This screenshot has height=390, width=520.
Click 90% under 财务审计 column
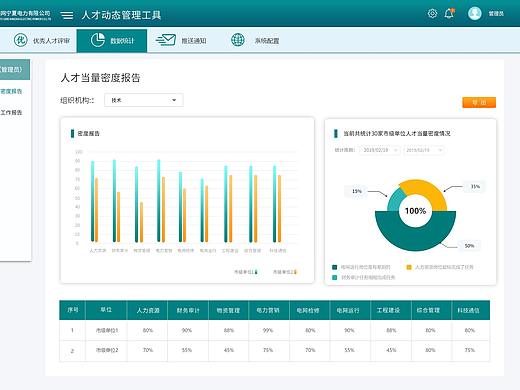coord(187,330)
